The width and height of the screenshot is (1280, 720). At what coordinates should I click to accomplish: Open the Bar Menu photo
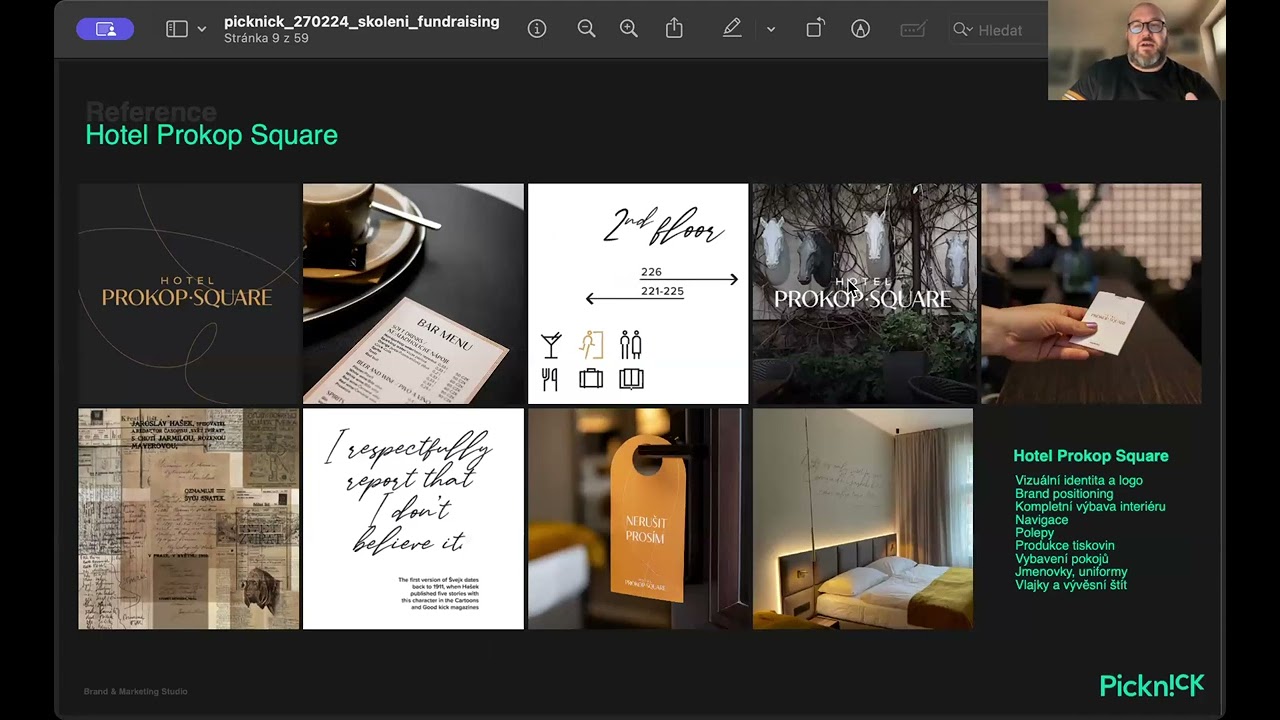point(413,293)
